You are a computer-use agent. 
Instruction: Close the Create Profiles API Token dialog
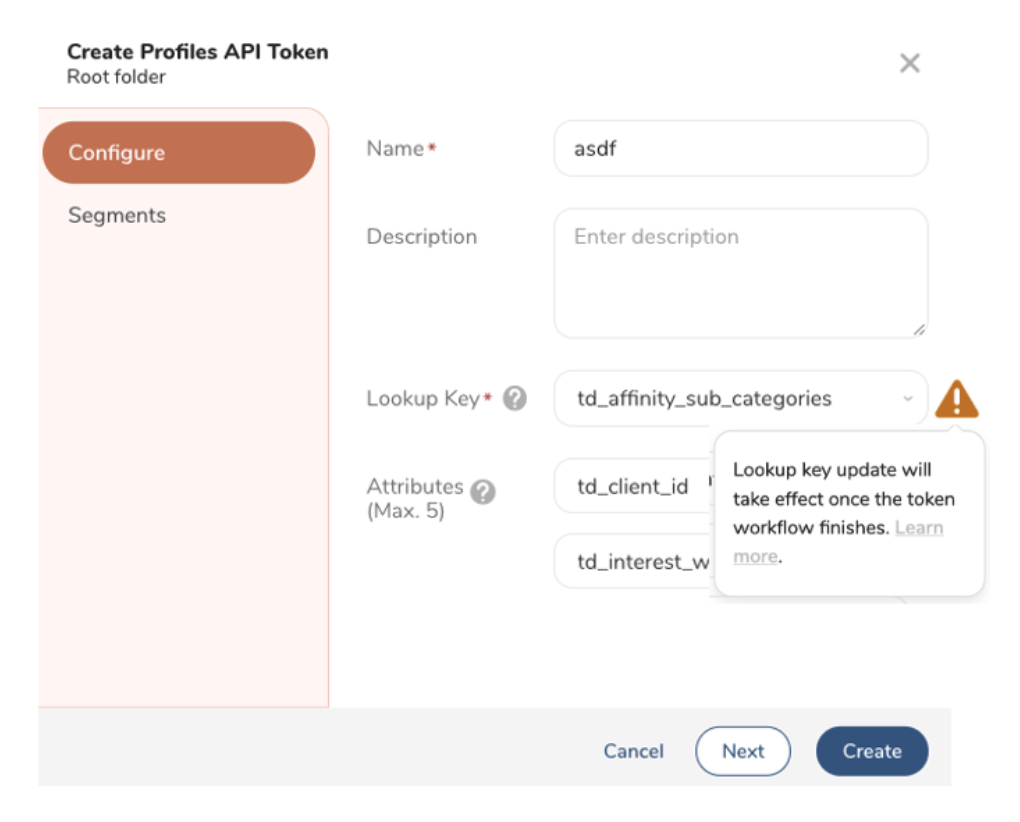pyautogui.click(x=909, y=64)
